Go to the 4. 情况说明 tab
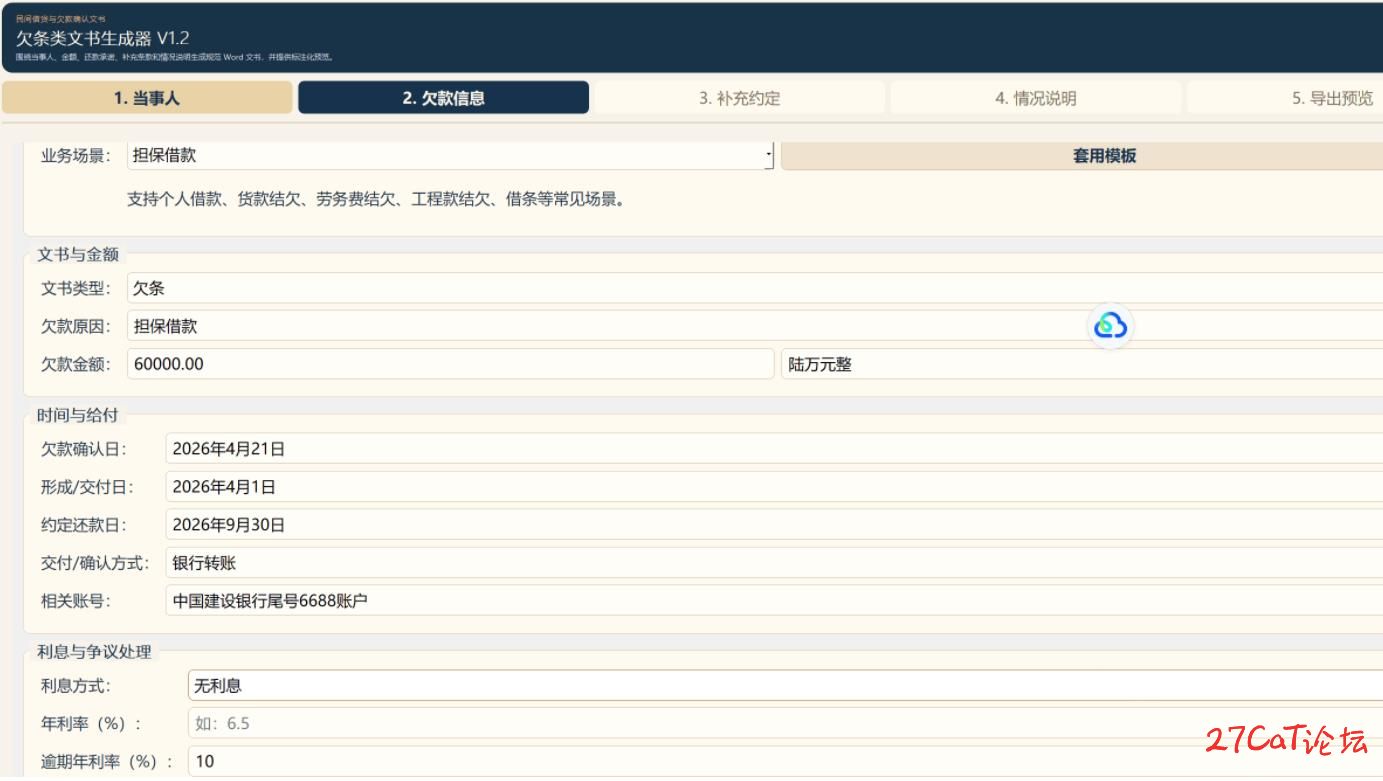Image resolution: width=1383 pixels, height=781 pixels. [1035, 98]
